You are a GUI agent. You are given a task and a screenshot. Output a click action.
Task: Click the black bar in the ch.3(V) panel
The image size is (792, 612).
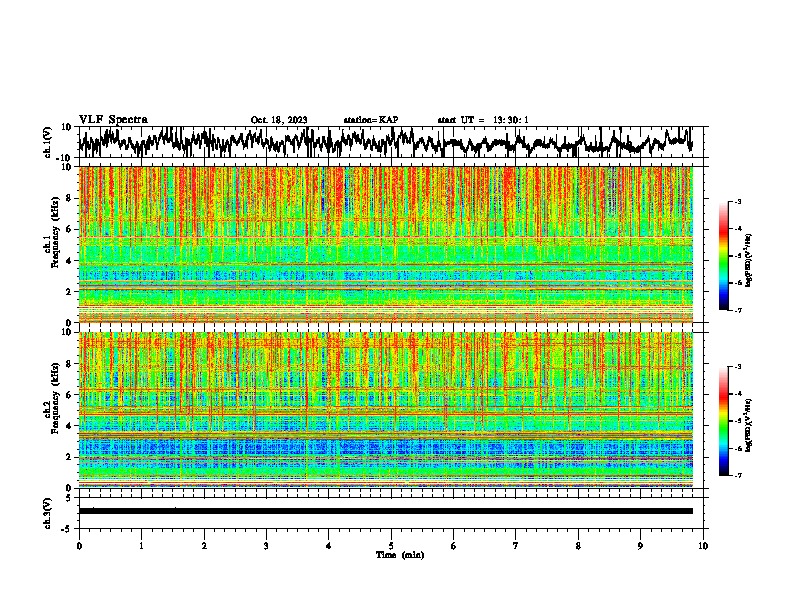[x=386, y=511]
